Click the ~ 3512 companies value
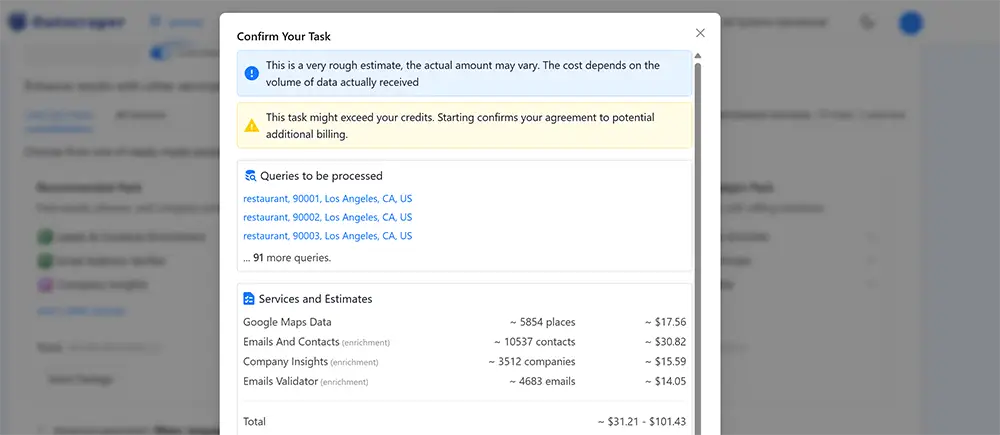1000x435 pixels. 532,362
